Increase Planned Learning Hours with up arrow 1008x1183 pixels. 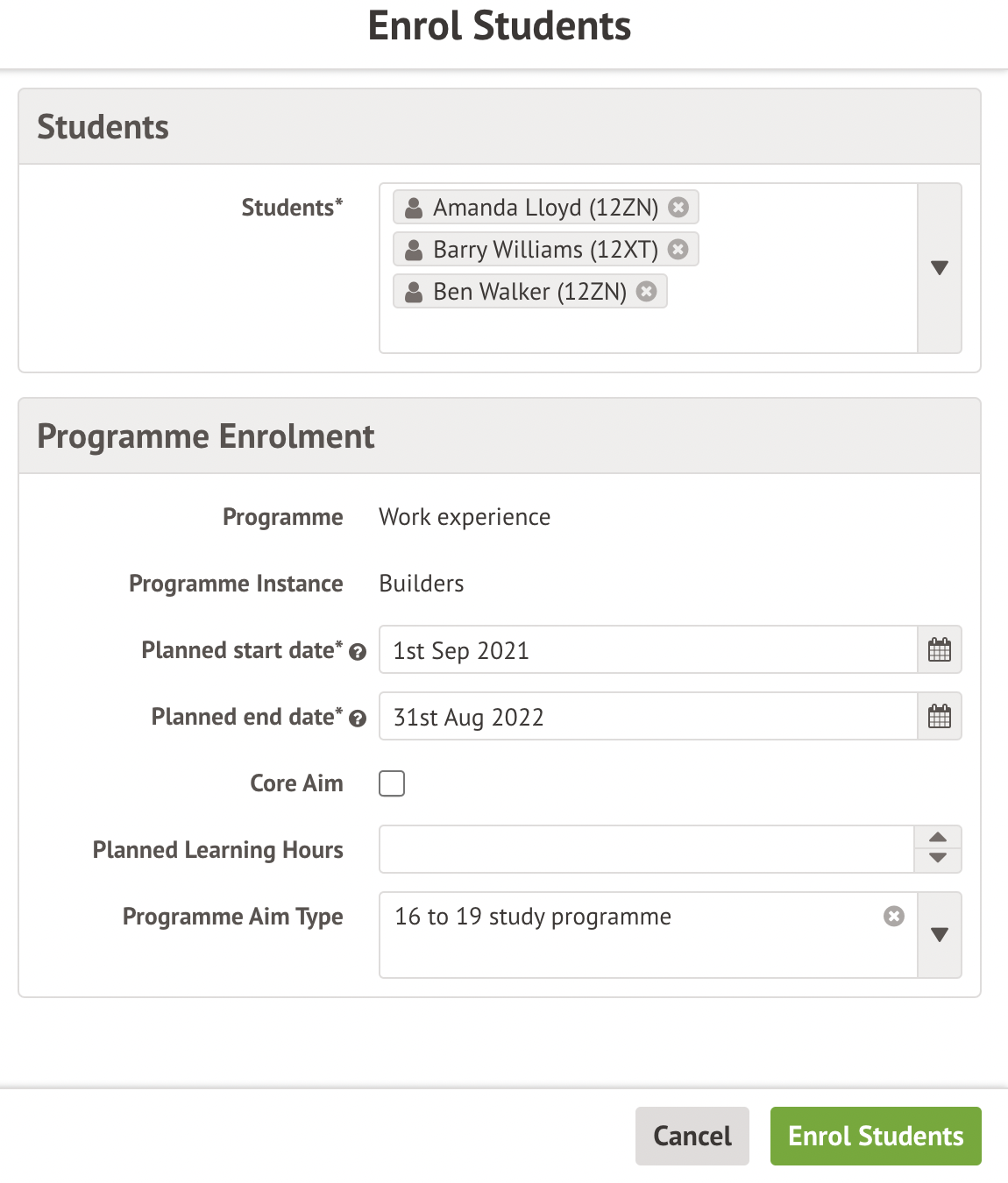(x=938, y=838)
